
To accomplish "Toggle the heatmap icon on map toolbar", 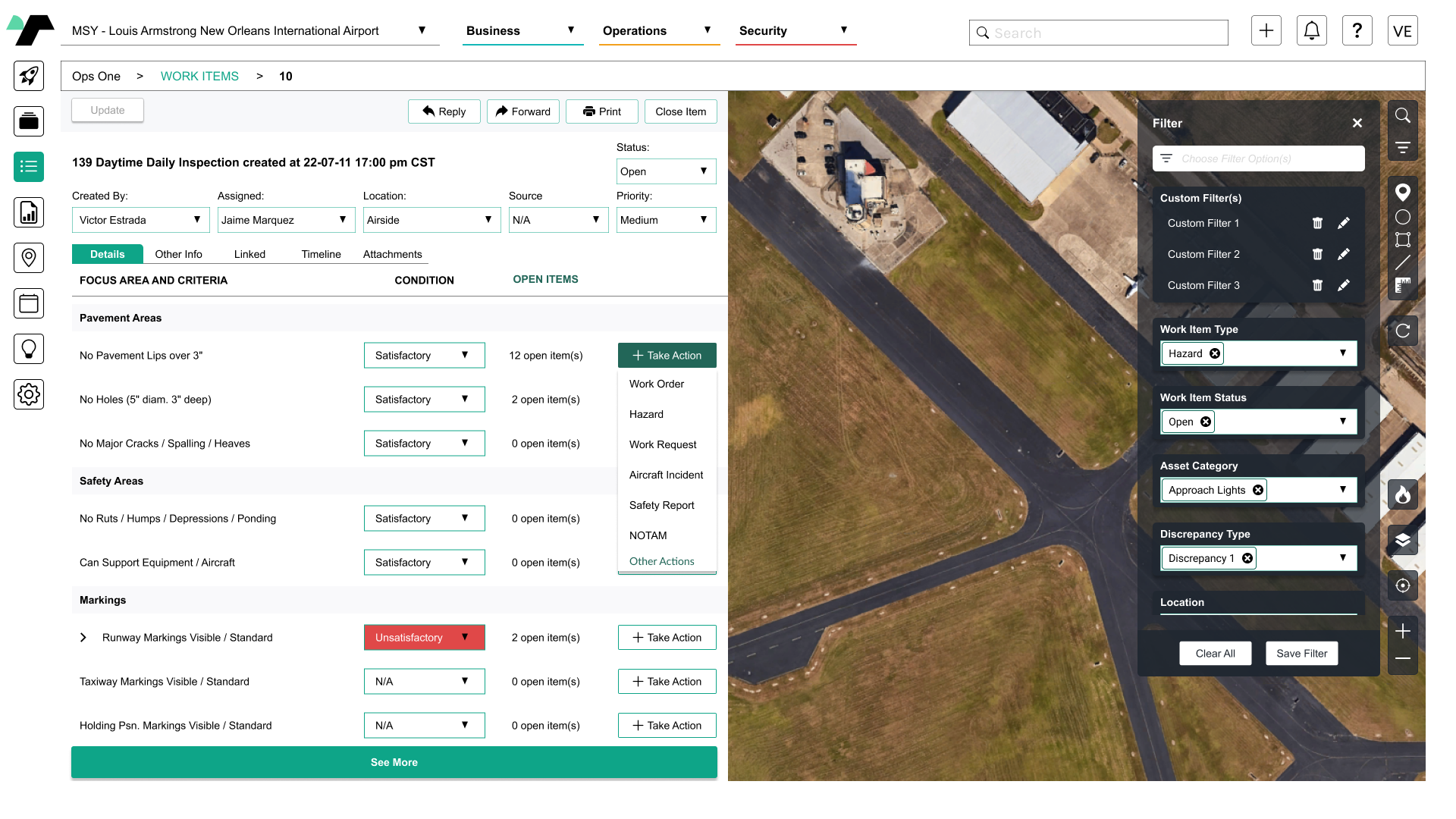I will click(1403, 494).
